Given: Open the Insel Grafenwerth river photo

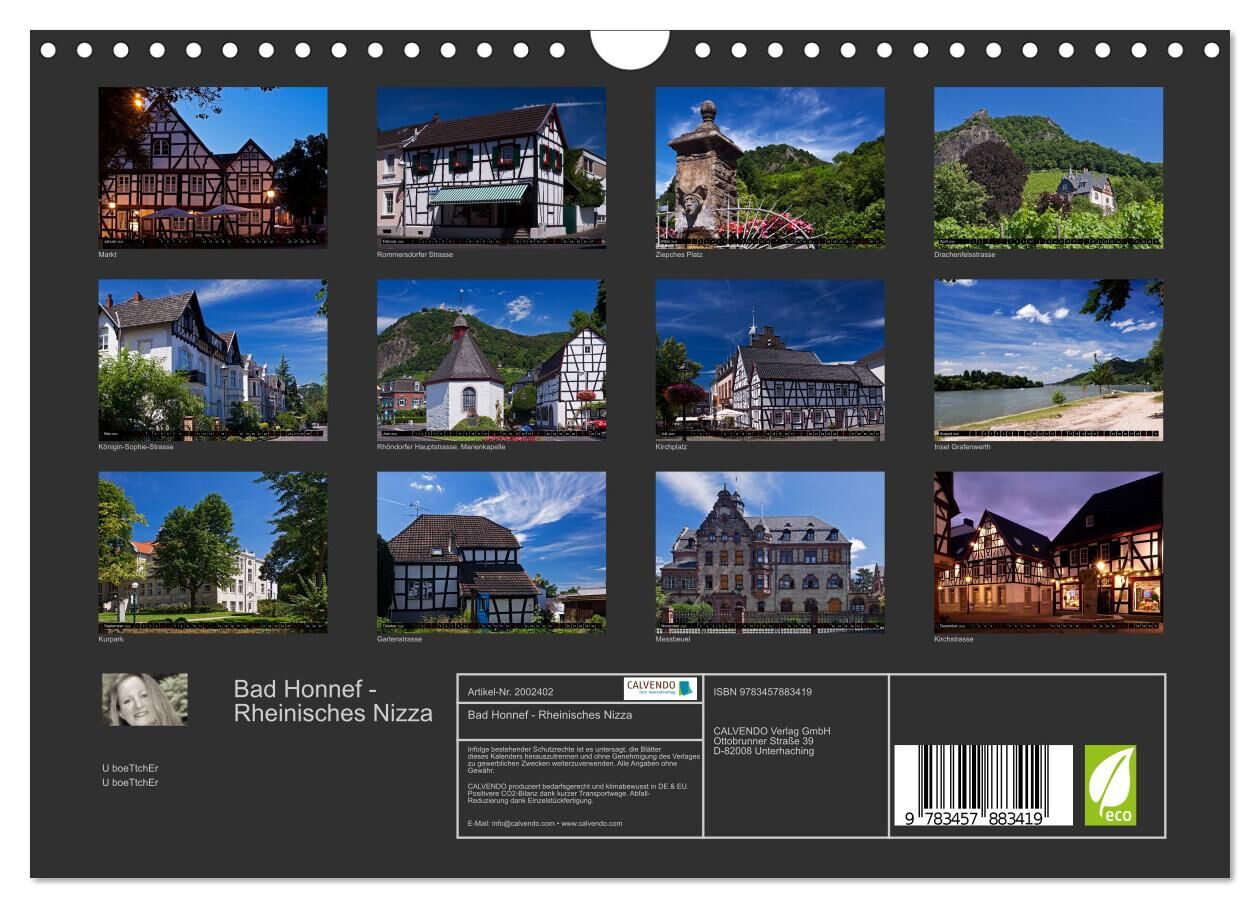Looking at the screenshot, I should 1048,359.
